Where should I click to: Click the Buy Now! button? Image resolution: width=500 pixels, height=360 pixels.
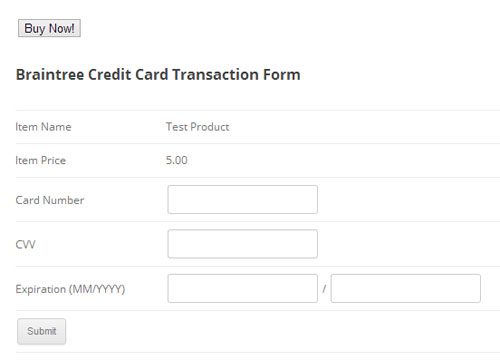(x=49, y=28)
